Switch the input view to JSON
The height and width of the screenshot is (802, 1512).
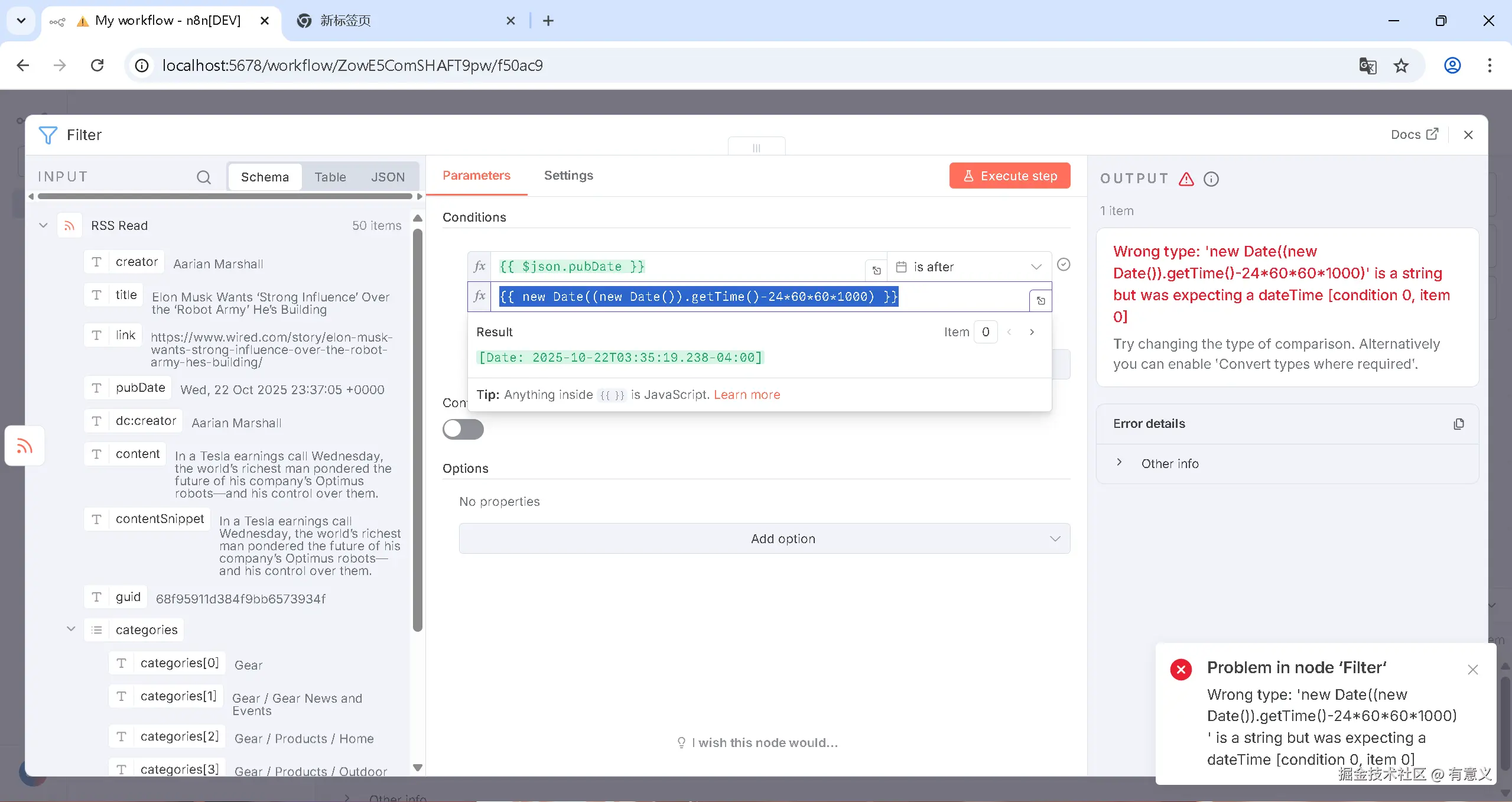coord(388,177)
